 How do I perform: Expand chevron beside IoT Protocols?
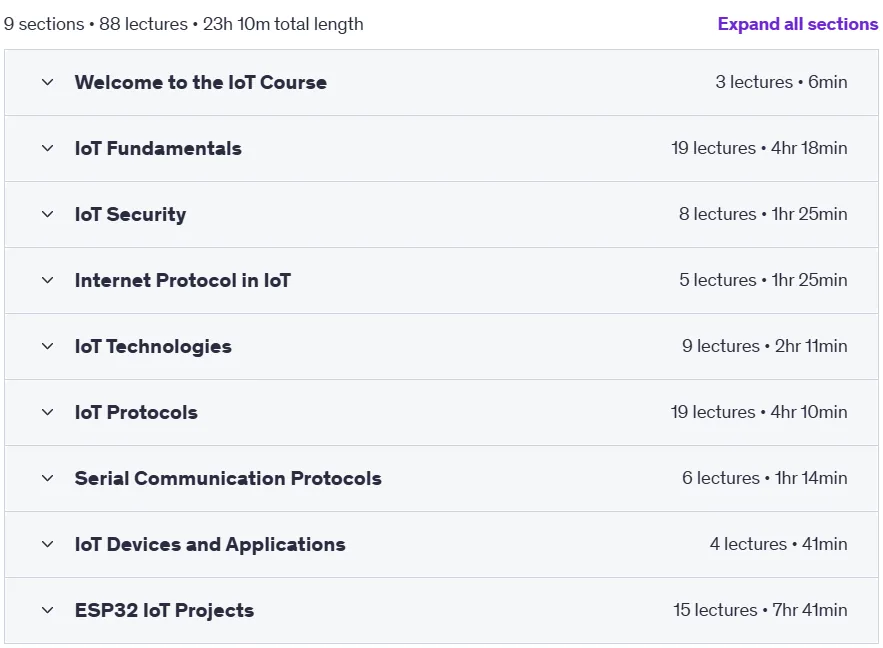click(x=48, y=412)
